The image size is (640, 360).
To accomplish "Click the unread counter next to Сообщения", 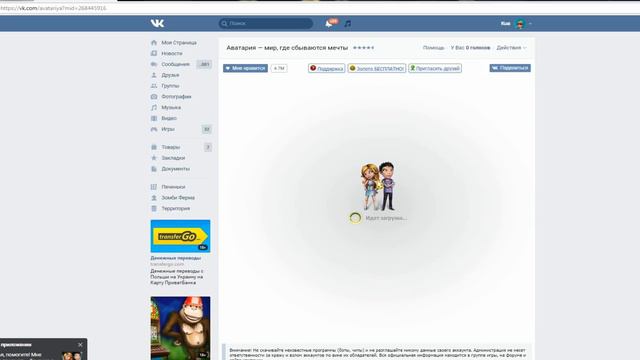I will (204, 64).
